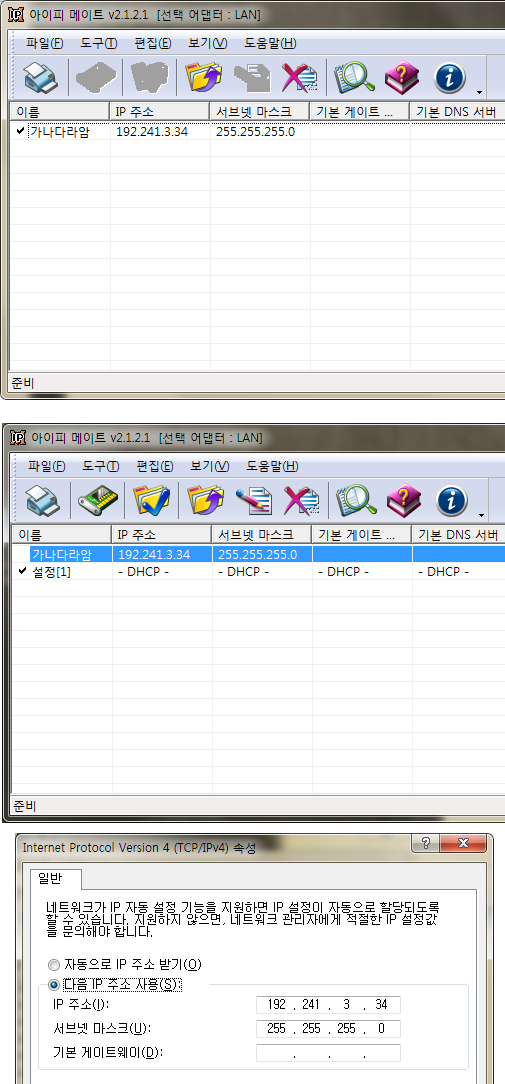Click the 기본 게이트웨이 input field
This screenshot has height=1084, width=505.
[x=328, y=1053]
